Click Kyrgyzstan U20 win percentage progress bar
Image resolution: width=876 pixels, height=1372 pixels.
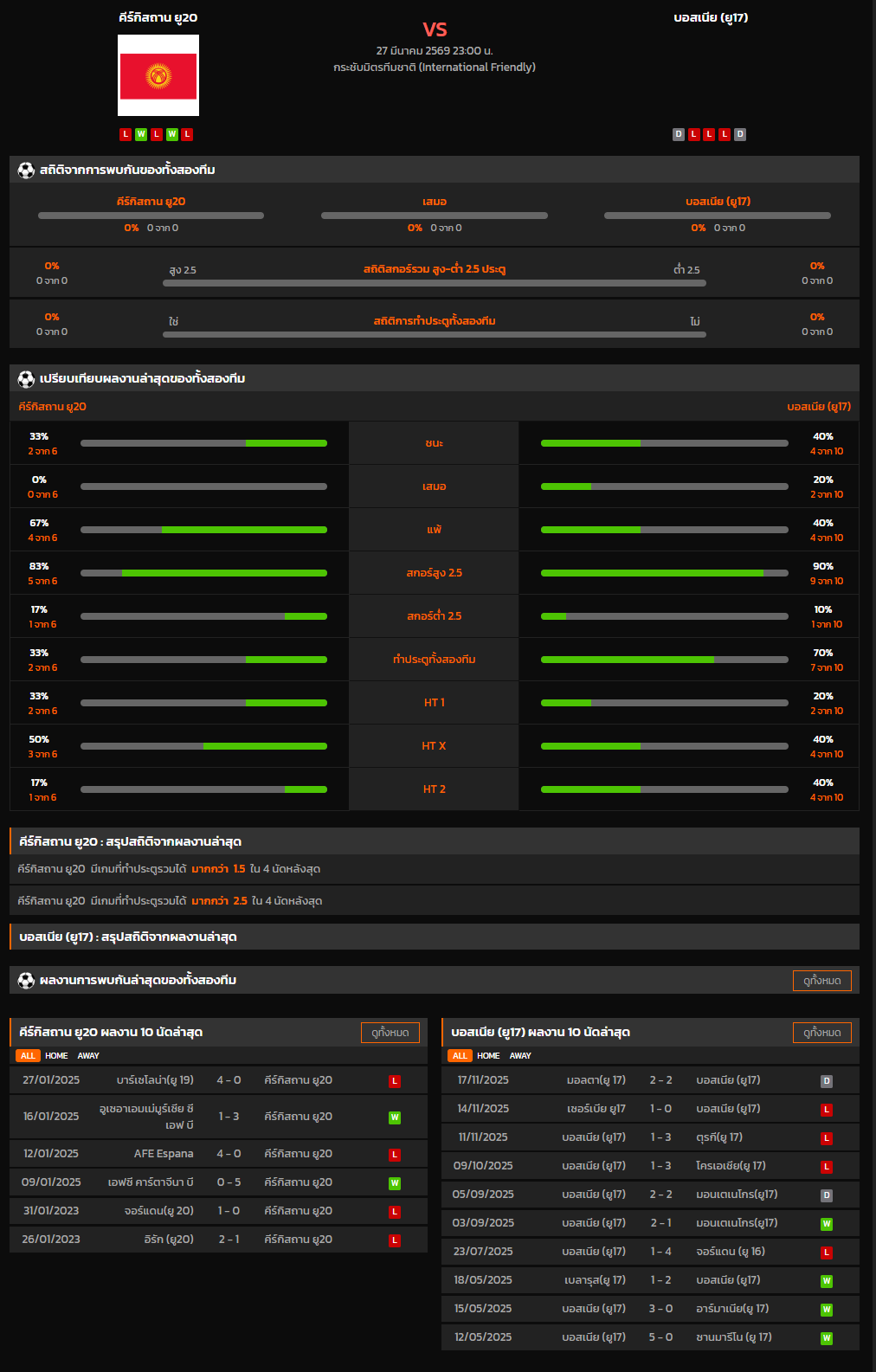tap(203, 443)
